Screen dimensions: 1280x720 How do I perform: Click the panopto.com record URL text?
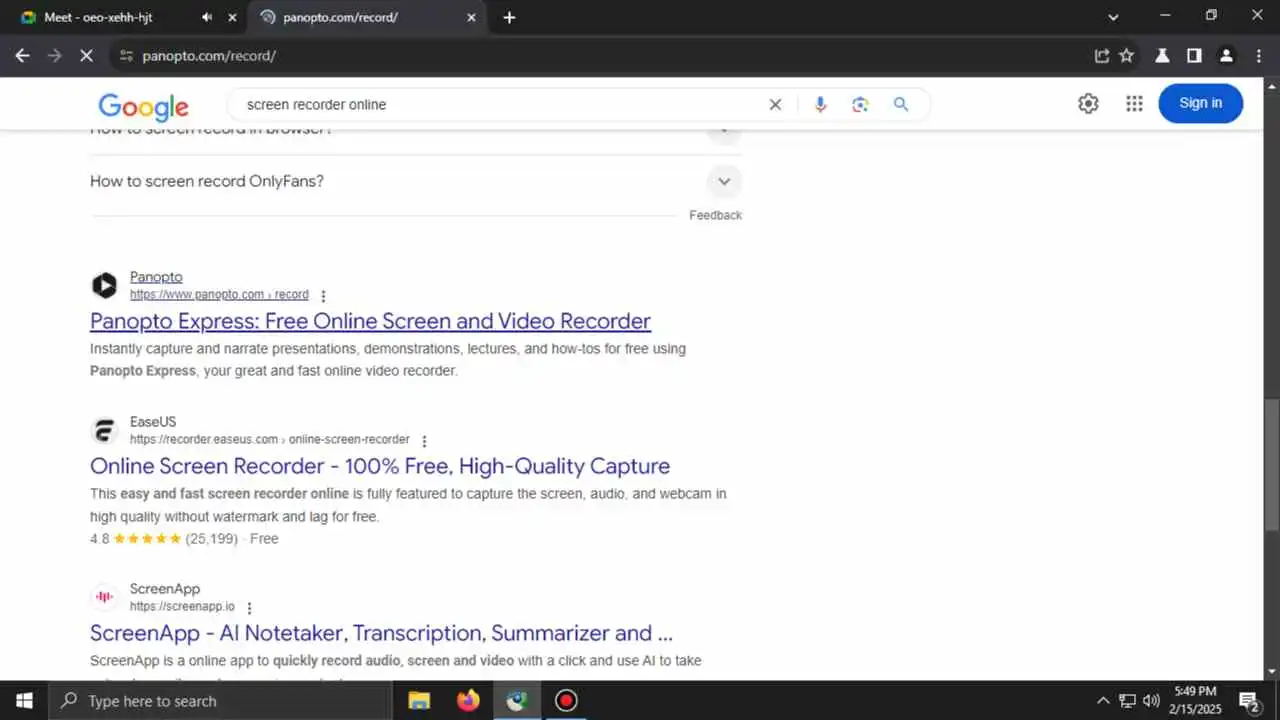[219, 295]
